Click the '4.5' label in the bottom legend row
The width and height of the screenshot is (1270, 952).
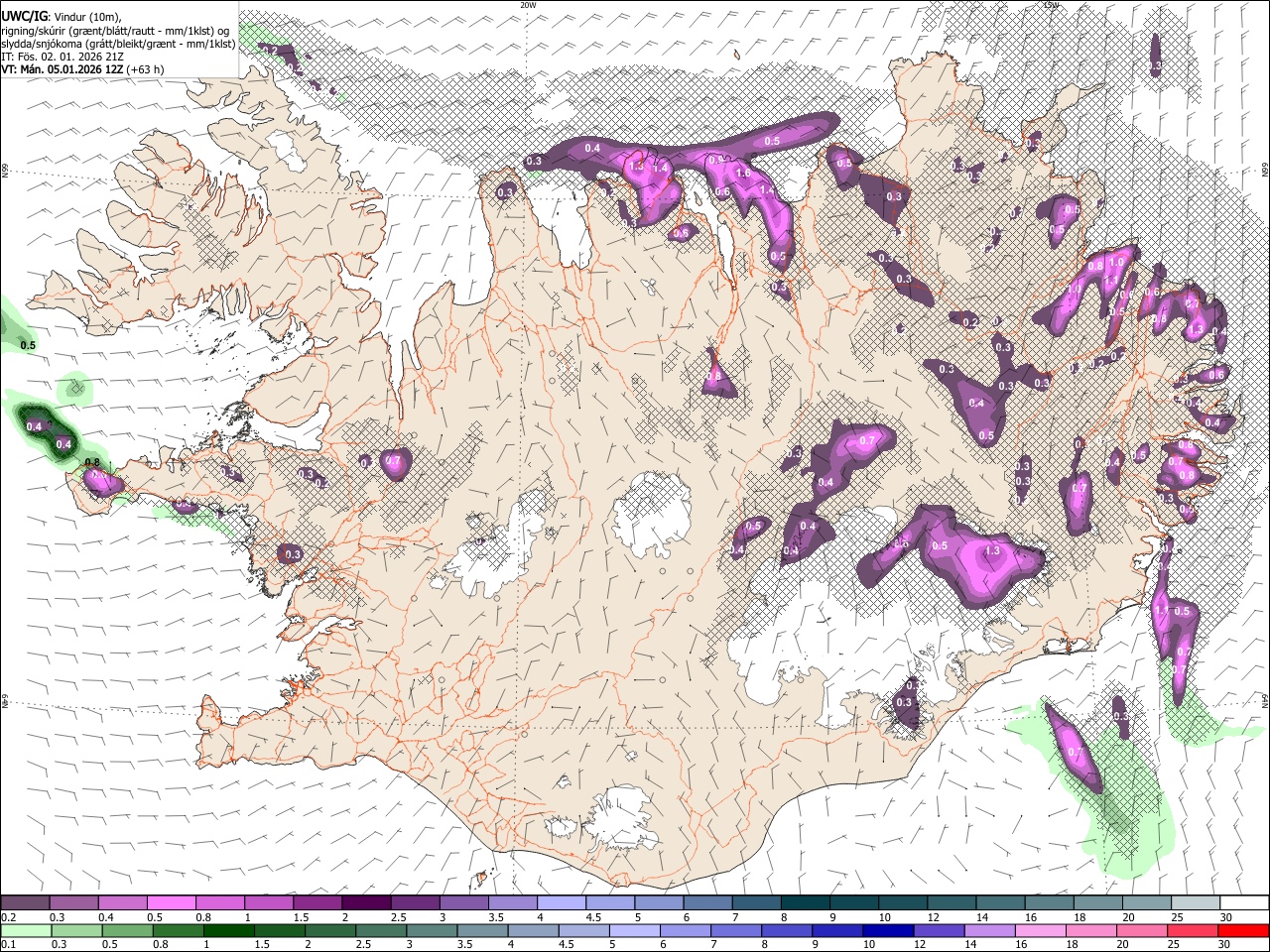point(567,944)
